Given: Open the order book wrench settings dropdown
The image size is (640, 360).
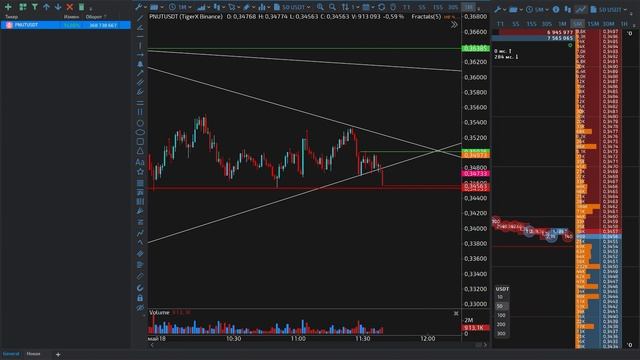Looking at the screenshot, I should [500, 9].
